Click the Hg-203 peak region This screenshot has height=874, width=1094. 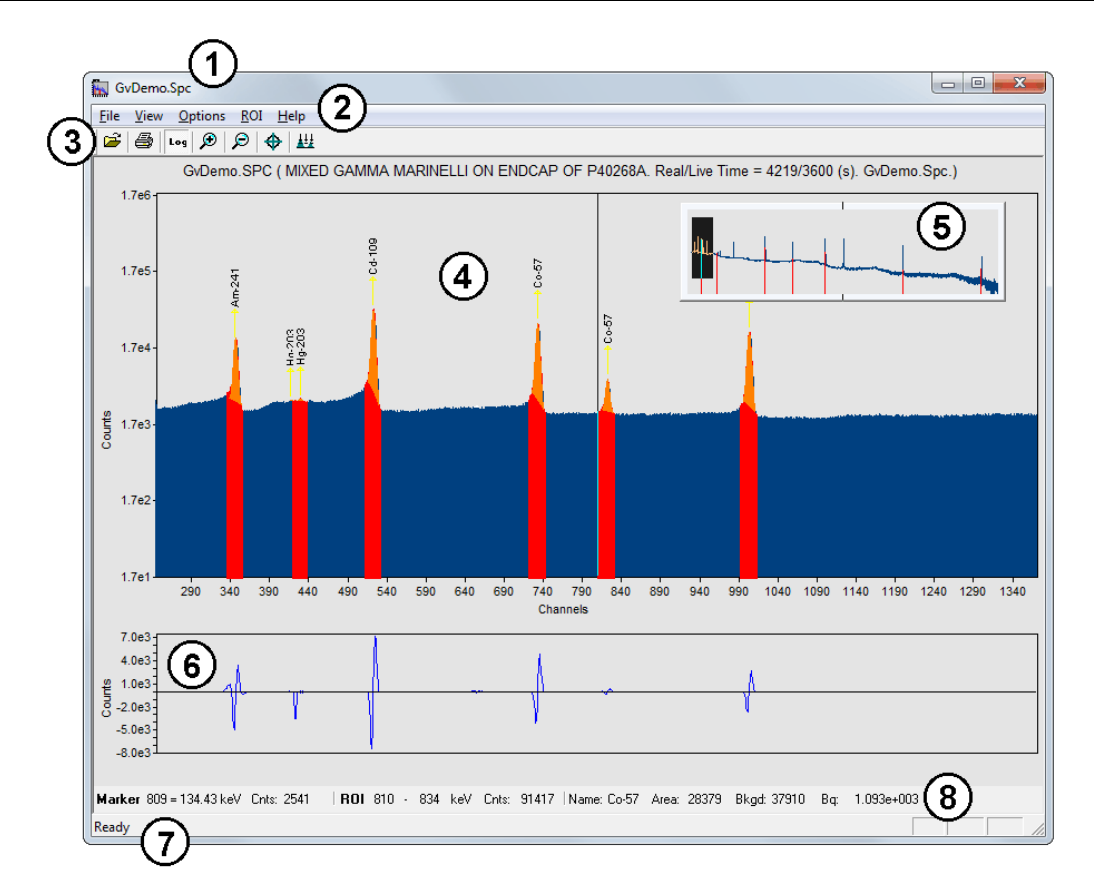tap(300, 488)
